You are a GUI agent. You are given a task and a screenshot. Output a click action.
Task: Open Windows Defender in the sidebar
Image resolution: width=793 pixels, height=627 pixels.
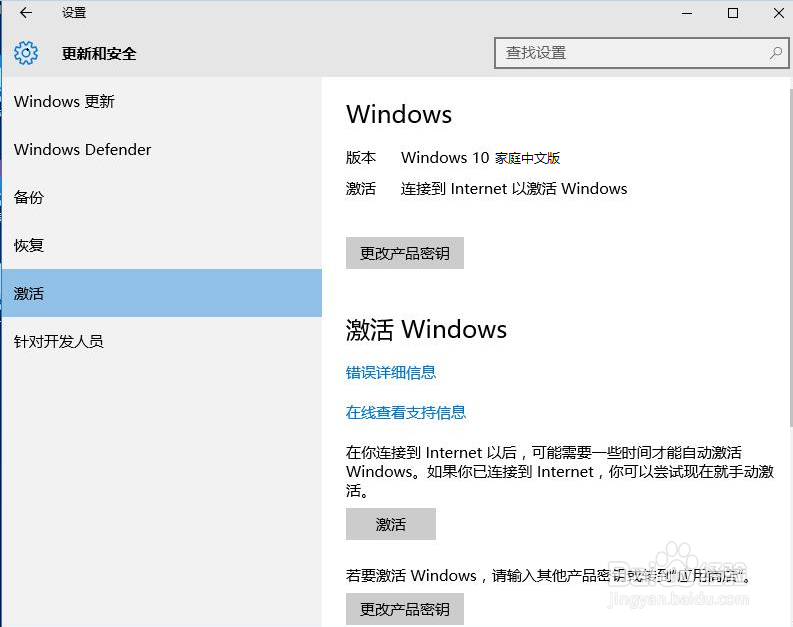(162, 149)
